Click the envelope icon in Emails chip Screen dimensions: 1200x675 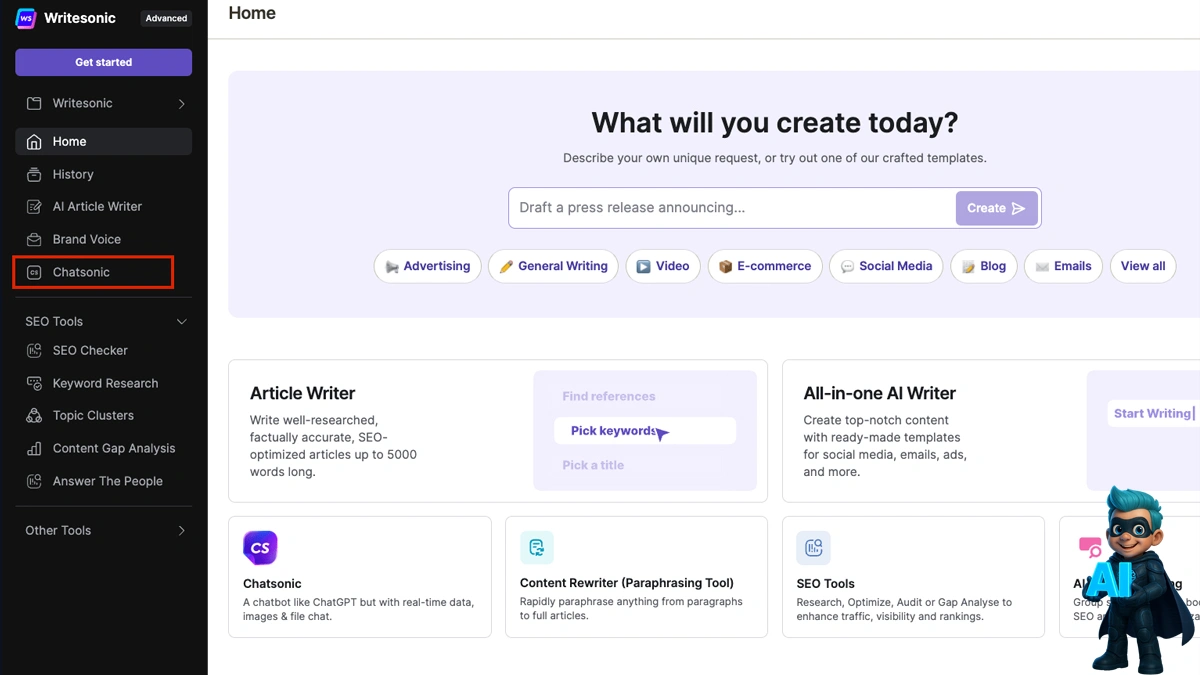[x=1042, y=267]
